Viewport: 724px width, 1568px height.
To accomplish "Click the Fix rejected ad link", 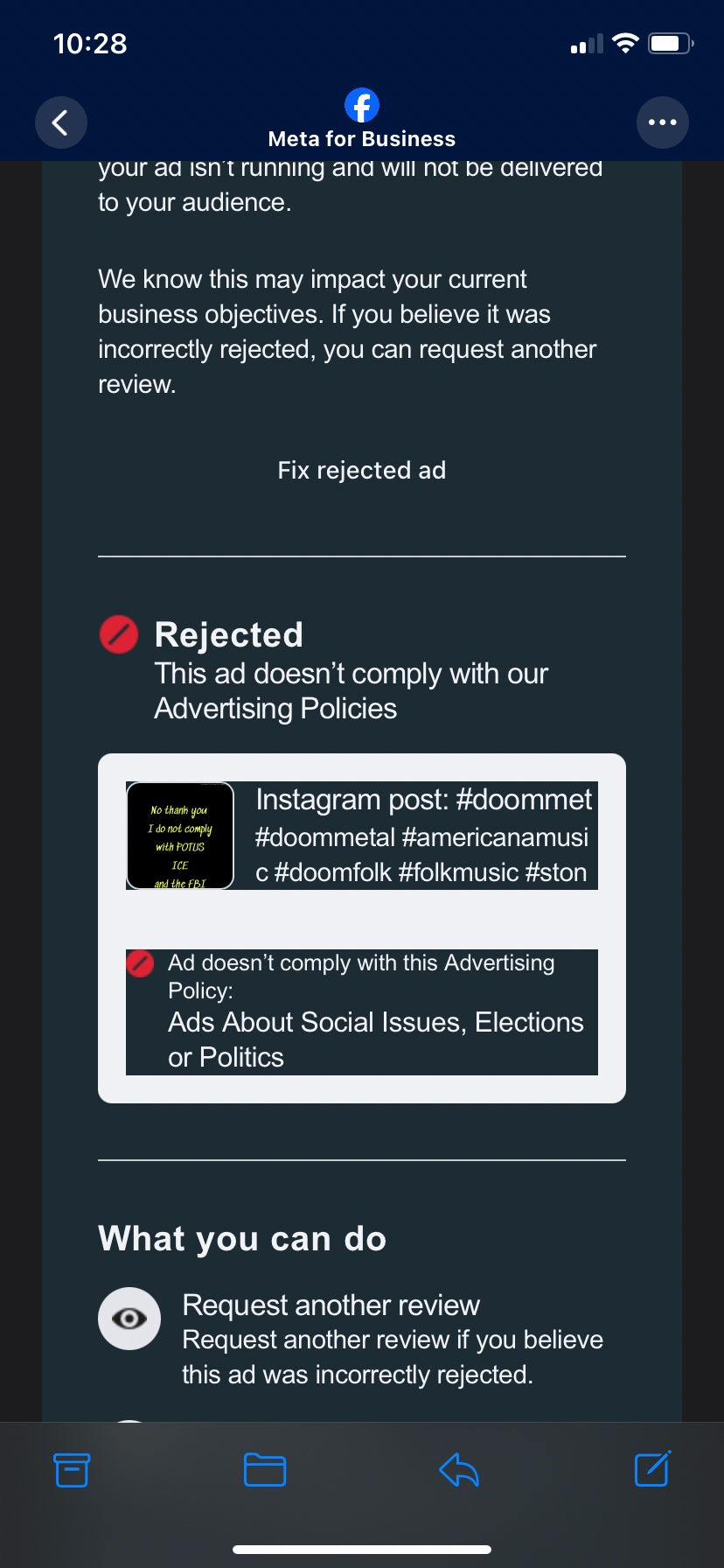I will pos(362,471).
